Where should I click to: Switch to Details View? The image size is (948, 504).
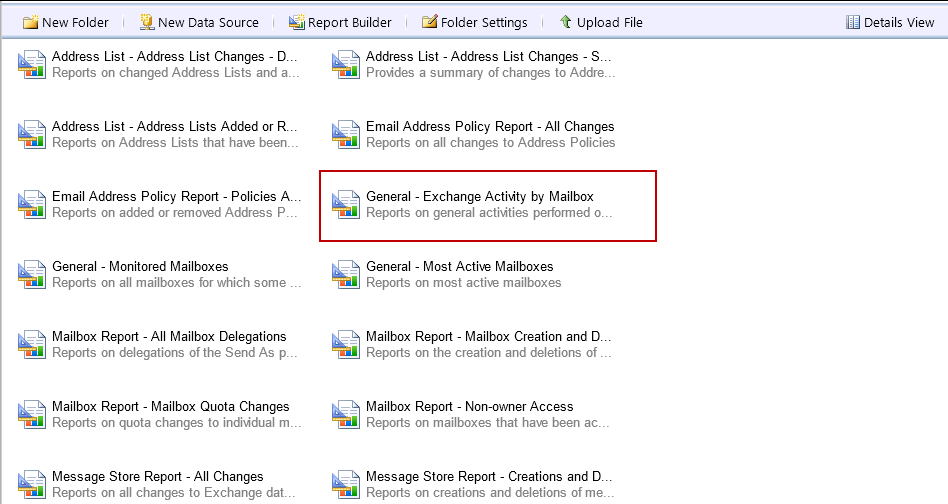click(899, 22)
